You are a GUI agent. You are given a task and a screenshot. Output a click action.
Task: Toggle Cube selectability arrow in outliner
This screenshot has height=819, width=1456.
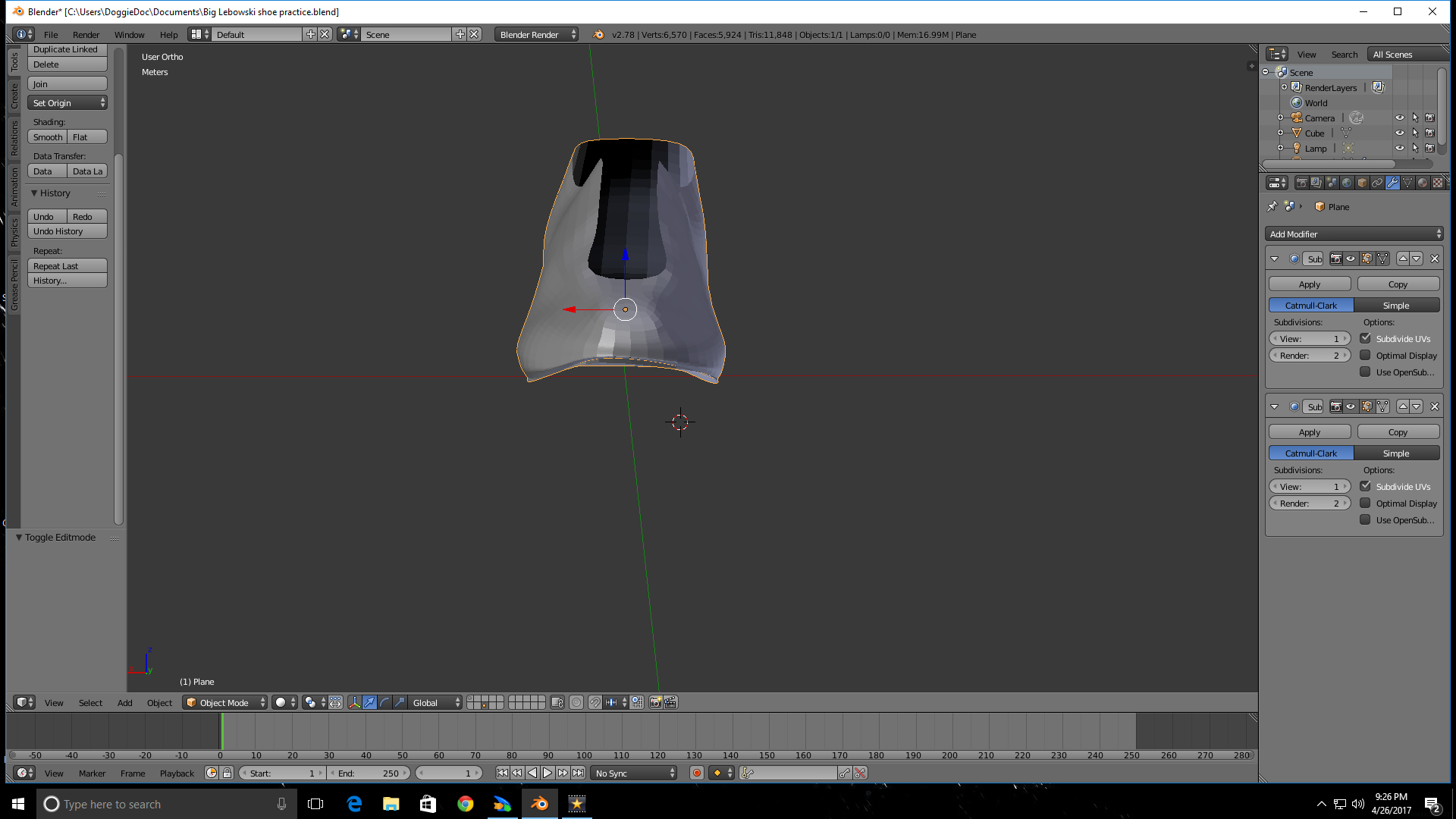tap(1415, 133)
